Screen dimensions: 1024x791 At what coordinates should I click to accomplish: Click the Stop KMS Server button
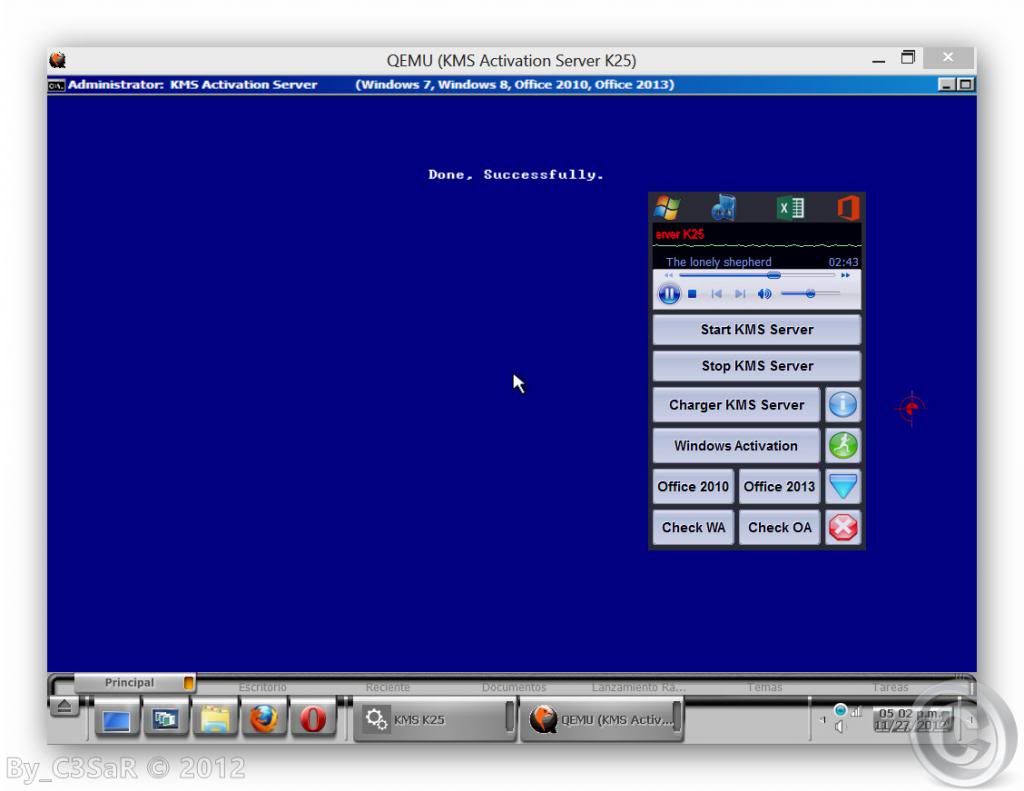(757, 366)
